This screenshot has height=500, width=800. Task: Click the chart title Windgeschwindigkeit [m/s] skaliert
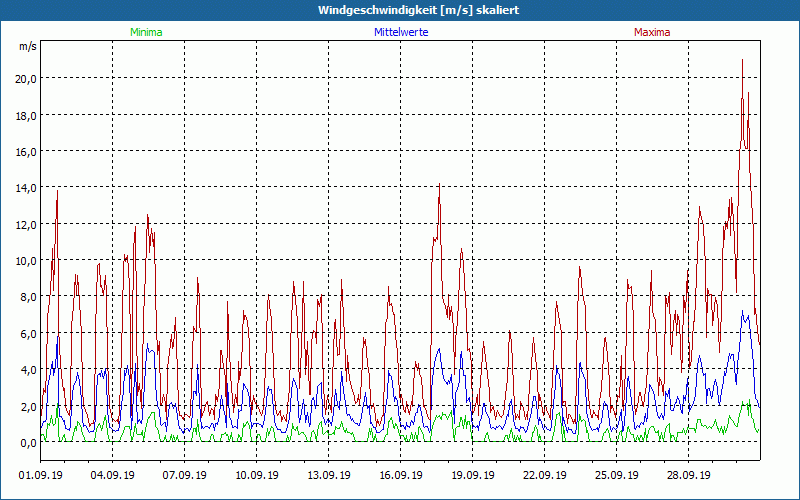(x=418, y=10)
